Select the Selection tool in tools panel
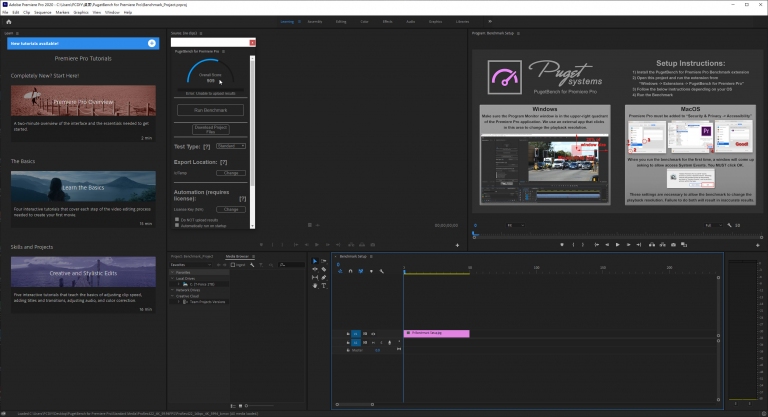The height and width of the screenshot is (417, 768). click(x=315, y=261)
